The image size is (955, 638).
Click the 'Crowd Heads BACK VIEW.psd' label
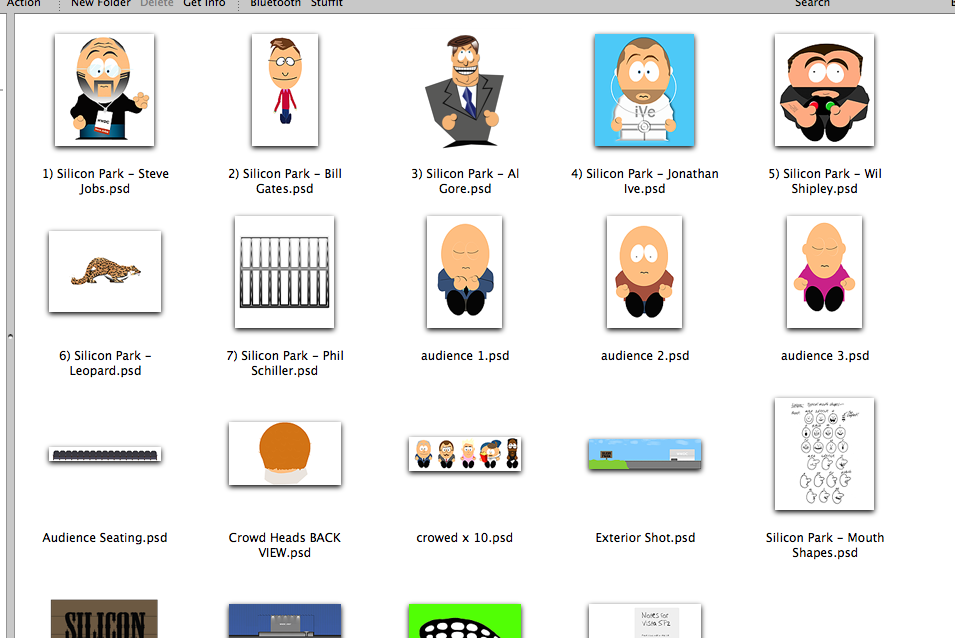[285, 545]
